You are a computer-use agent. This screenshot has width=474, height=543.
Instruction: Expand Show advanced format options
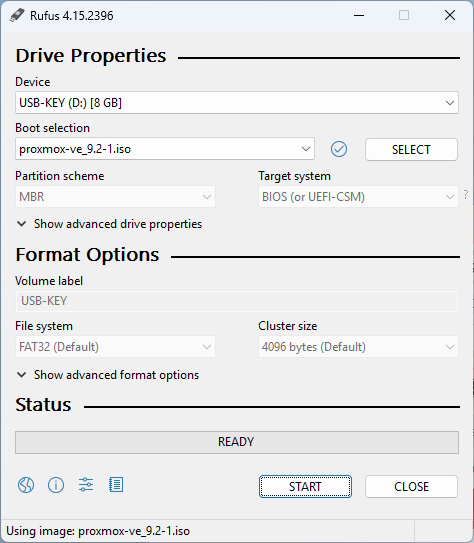(x=108, y=375)
